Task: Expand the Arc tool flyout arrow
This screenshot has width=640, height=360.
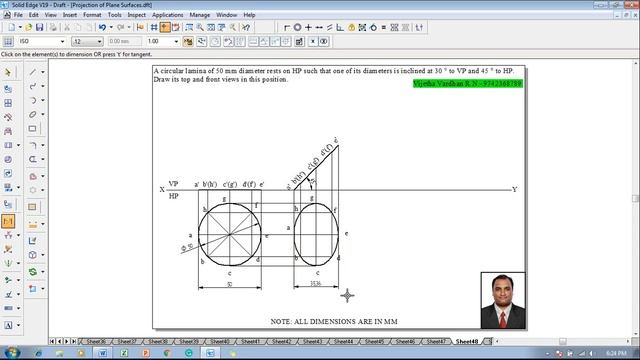Action: [x=42, y=100]
